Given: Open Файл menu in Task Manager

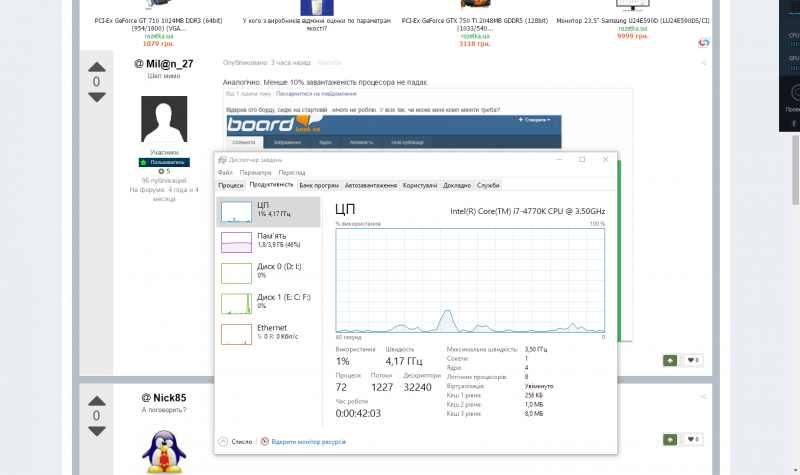Looking at the screenshot, I should click(x=225, y=172).
